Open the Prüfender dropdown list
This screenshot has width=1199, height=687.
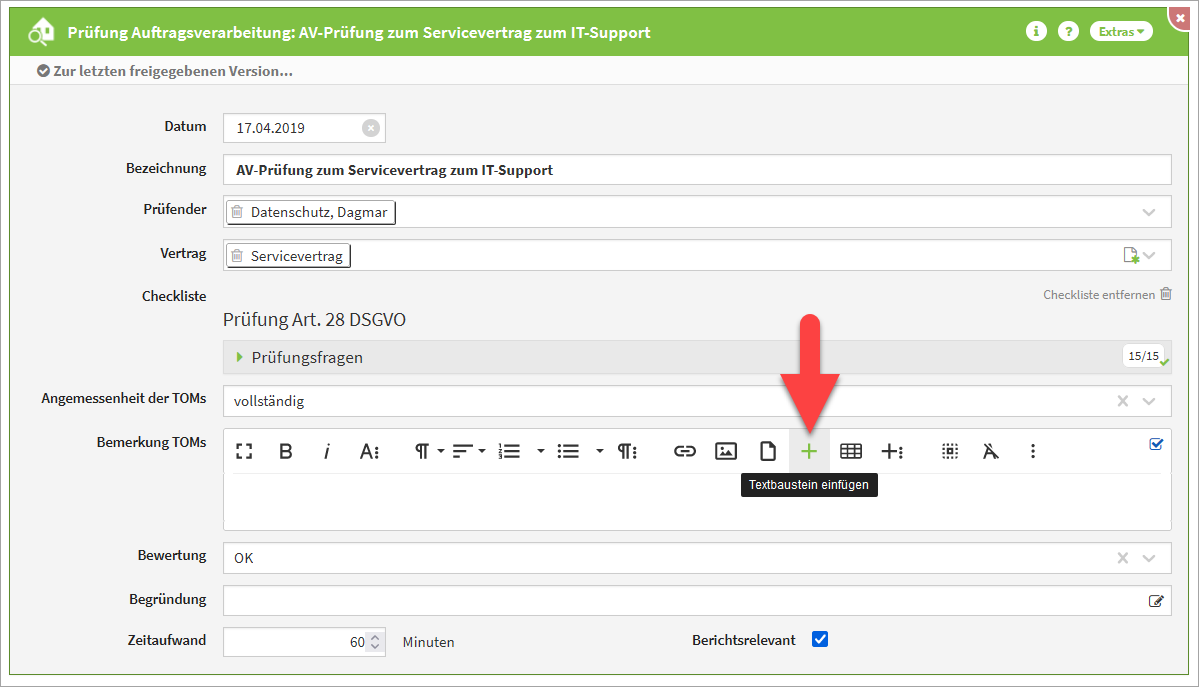click(x=1149, y=212)
